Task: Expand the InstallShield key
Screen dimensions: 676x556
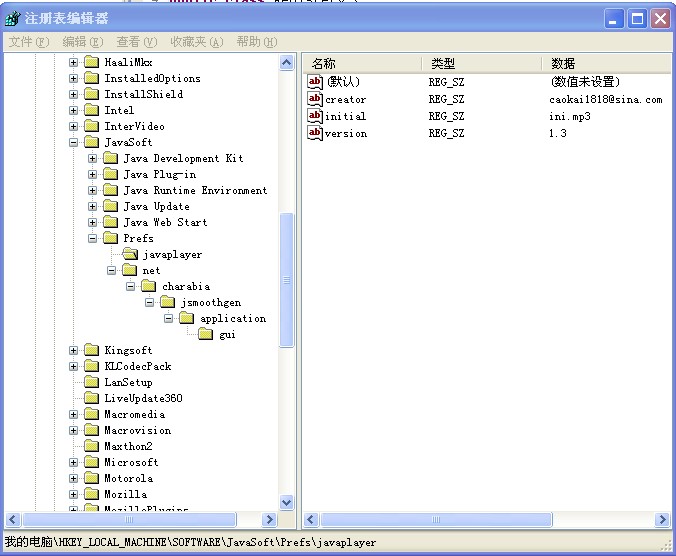Action: pos(73,94)
